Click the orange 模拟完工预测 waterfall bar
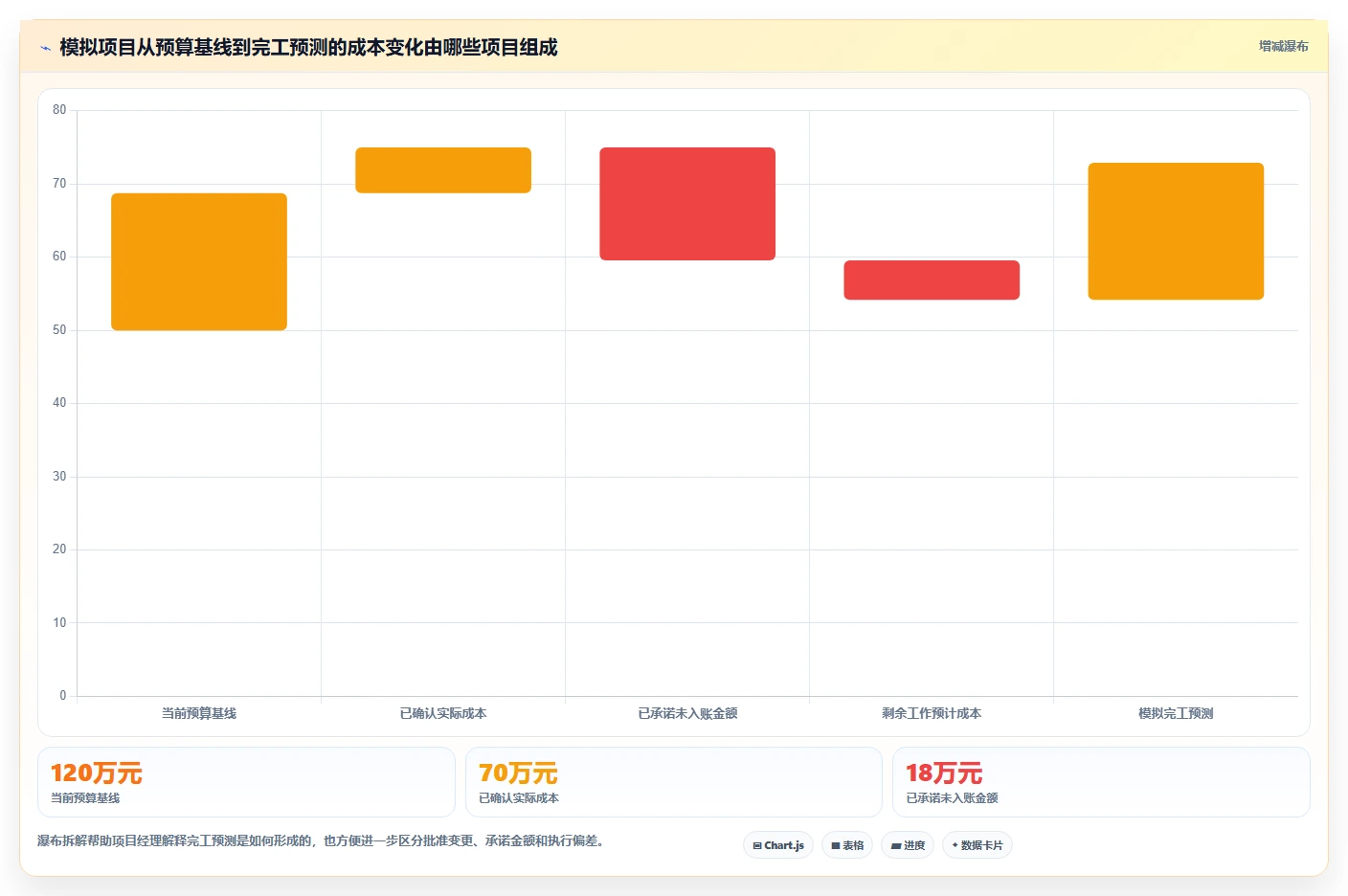Image resolution: width=1348 pixels, height=896 pixels. pyautogui.click(x=1176, y=231)
